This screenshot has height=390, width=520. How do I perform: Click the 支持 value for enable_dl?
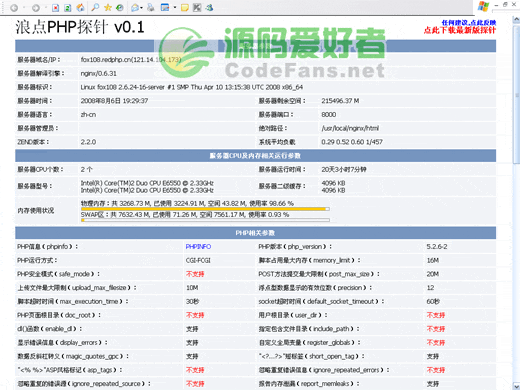[x=192, y=329]
